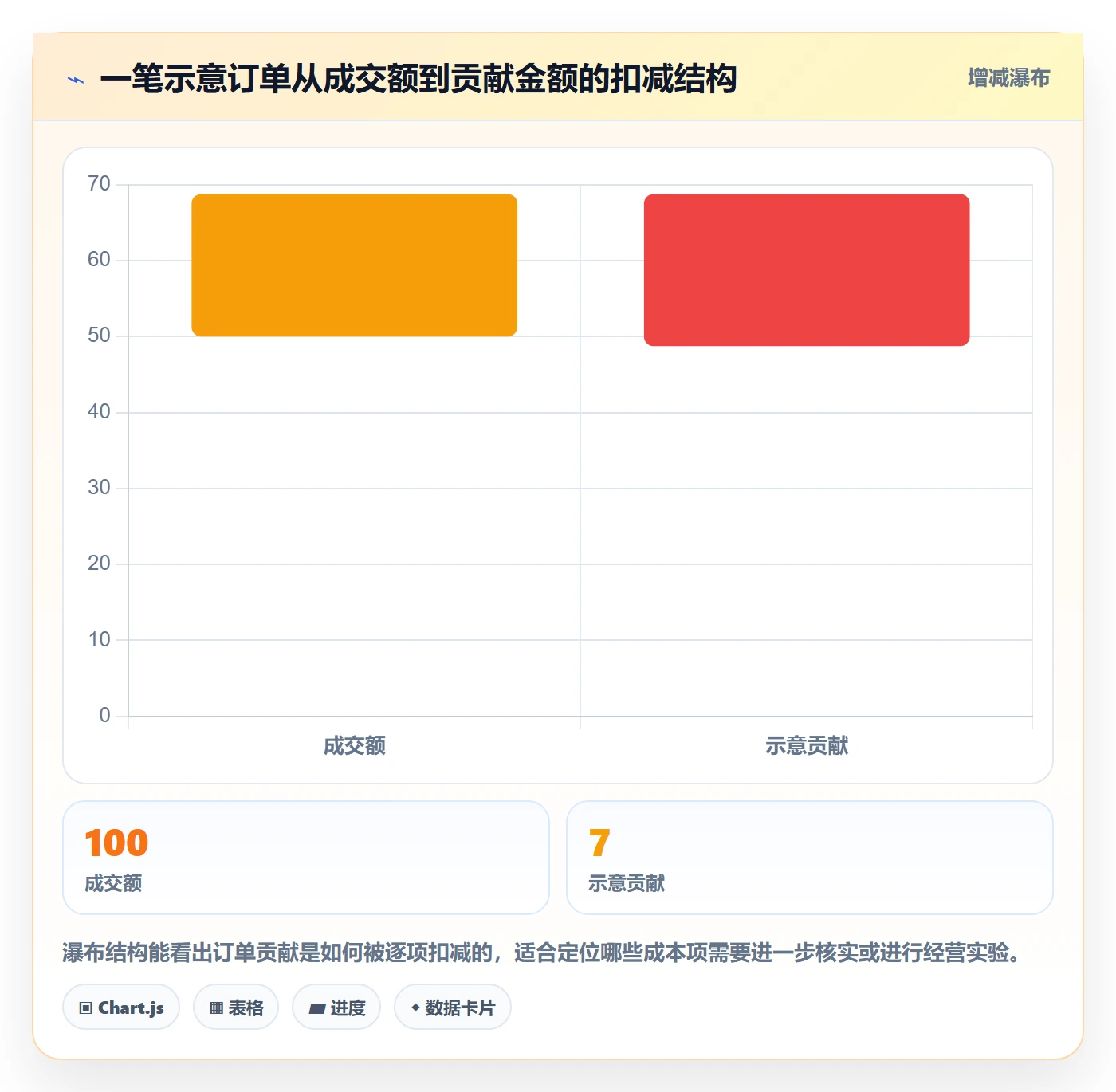This screenshot has width=1116, height=1092.
Task: Click the title 一笔示意订单从成交额到贡献金额的扣减结构
Action: 418,79
